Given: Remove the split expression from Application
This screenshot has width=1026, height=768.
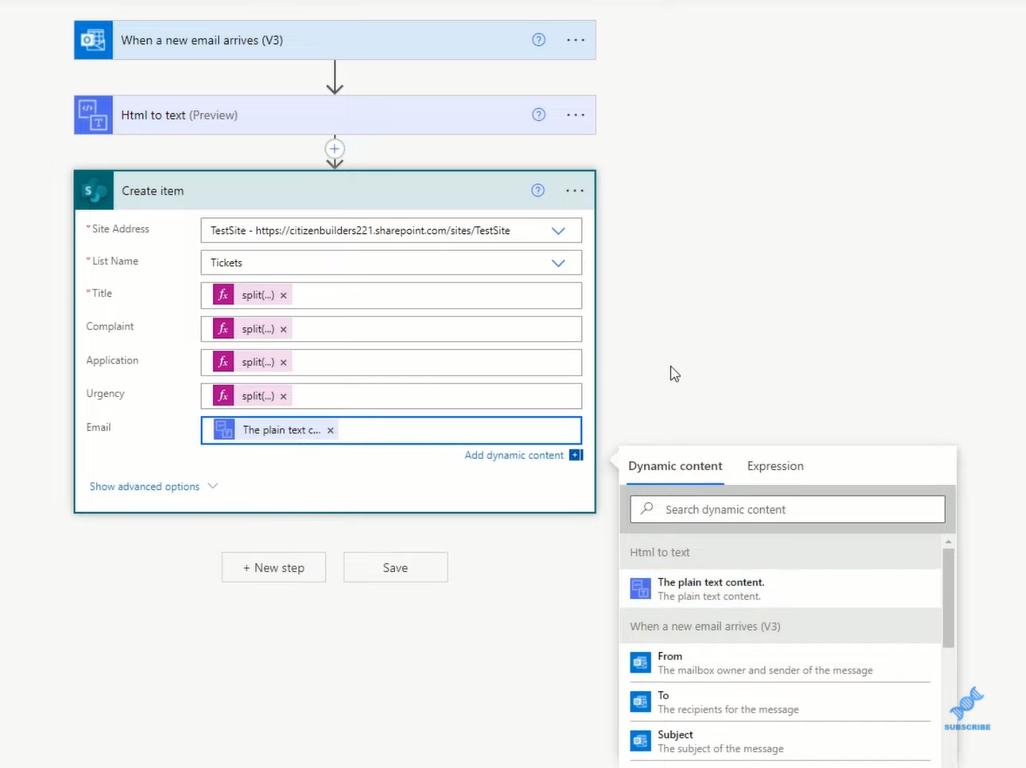Looking at the screenshot, I should (283, 362).
